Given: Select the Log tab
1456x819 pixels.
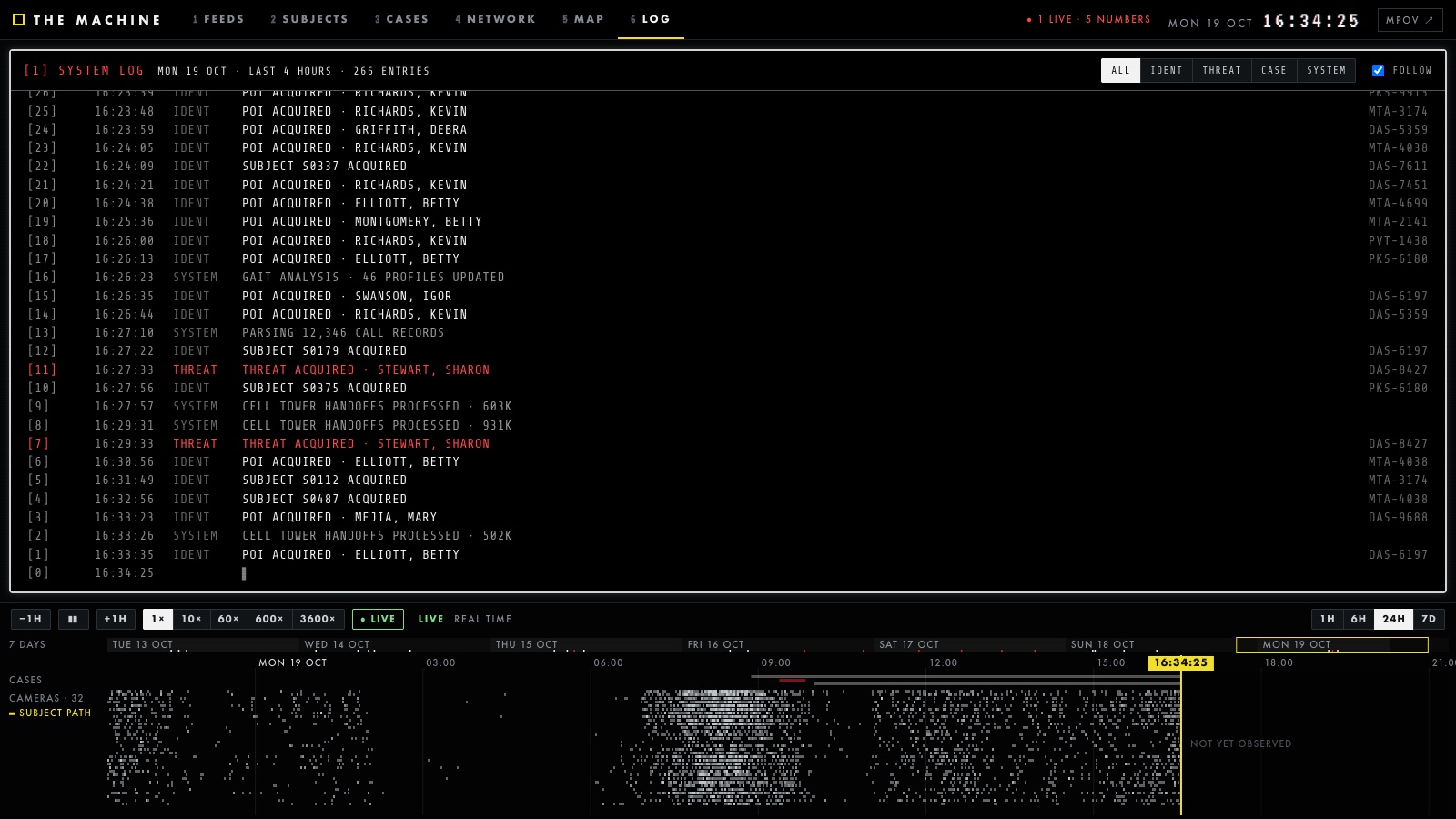Looking at the screenshot, I should tap(651, 19).
